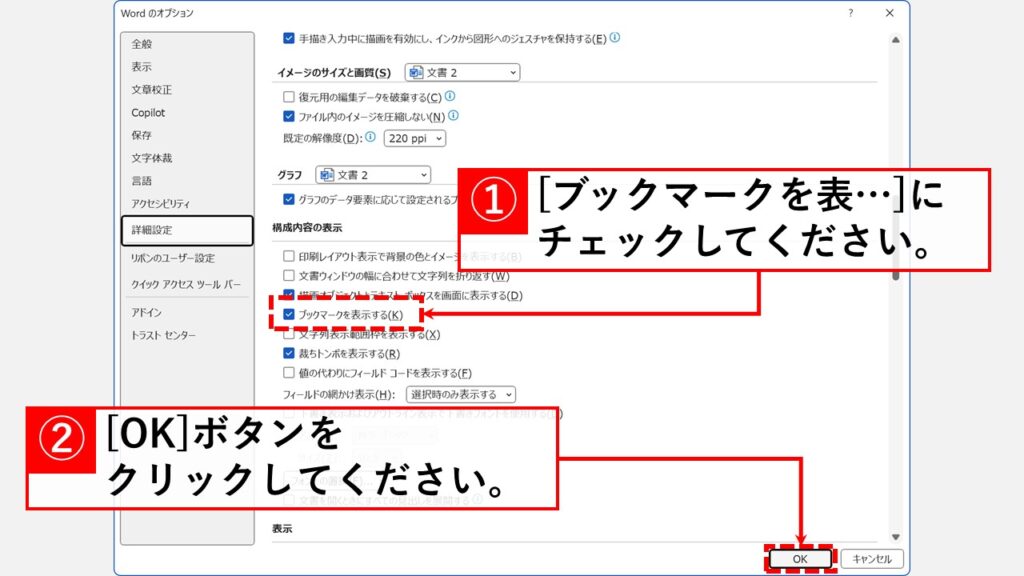1024x576 pixels.
Task: Toggle グラフのデータ要素 checkbox
Action: [289, 199]
